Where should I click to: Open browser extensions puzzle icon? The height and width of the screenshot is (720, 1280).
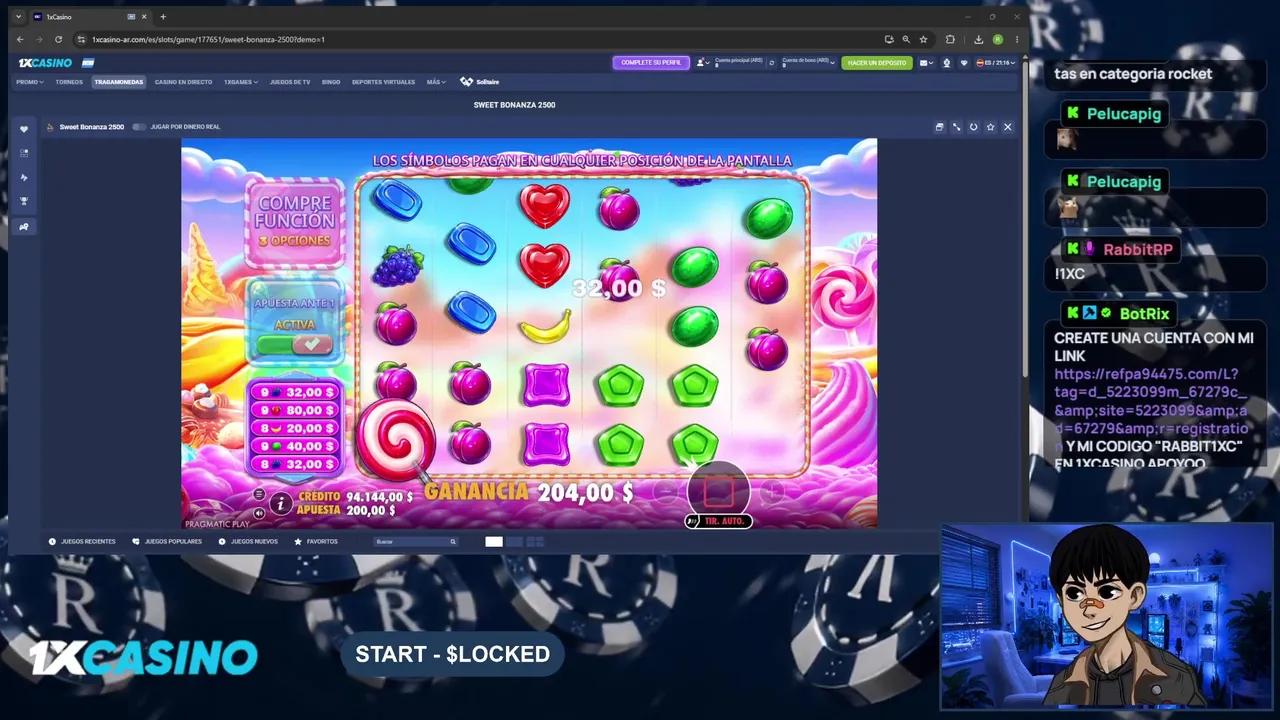tap(950, 39)
